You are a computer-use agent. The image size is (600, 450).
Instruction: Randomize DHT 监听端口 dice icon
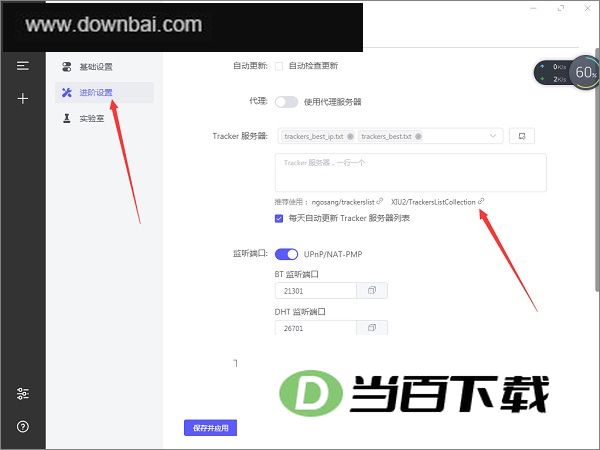point(372,328)
